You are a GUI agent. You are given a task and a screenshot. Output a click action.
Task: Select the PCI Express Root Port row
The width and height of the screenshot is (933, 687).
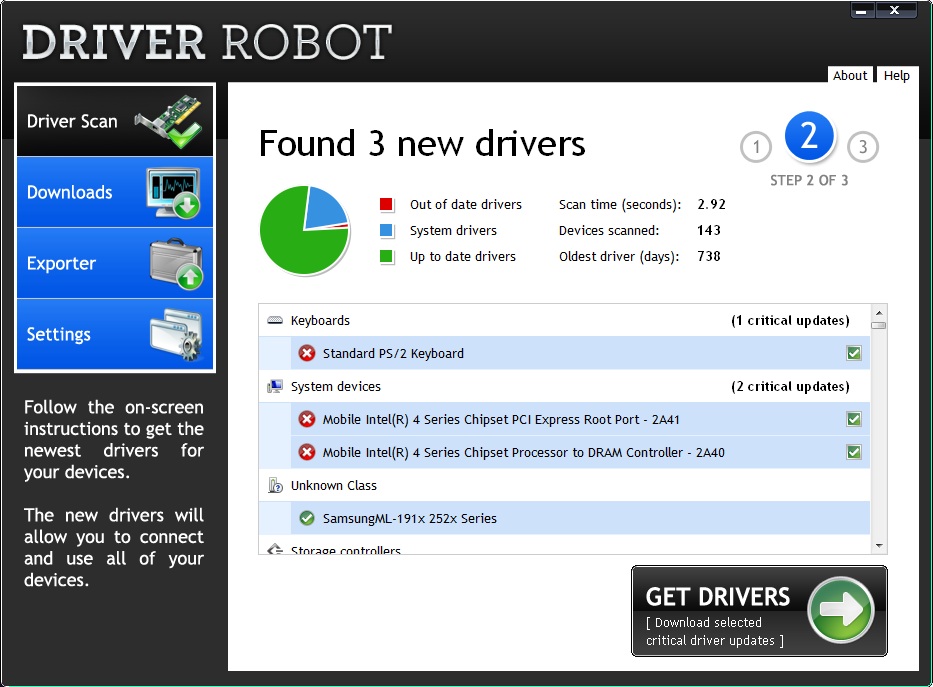pyautogui.click(x=564, y=419)
